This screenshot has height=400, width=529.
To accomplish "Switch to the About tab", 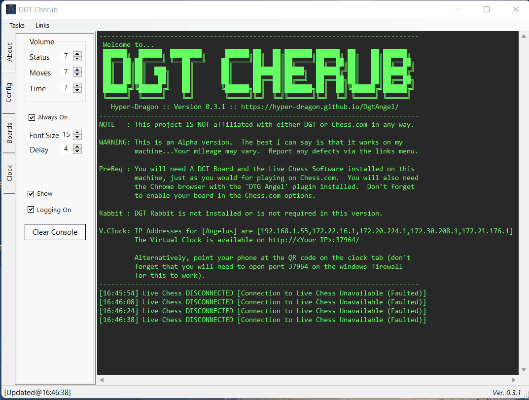I will pos(9,52).
